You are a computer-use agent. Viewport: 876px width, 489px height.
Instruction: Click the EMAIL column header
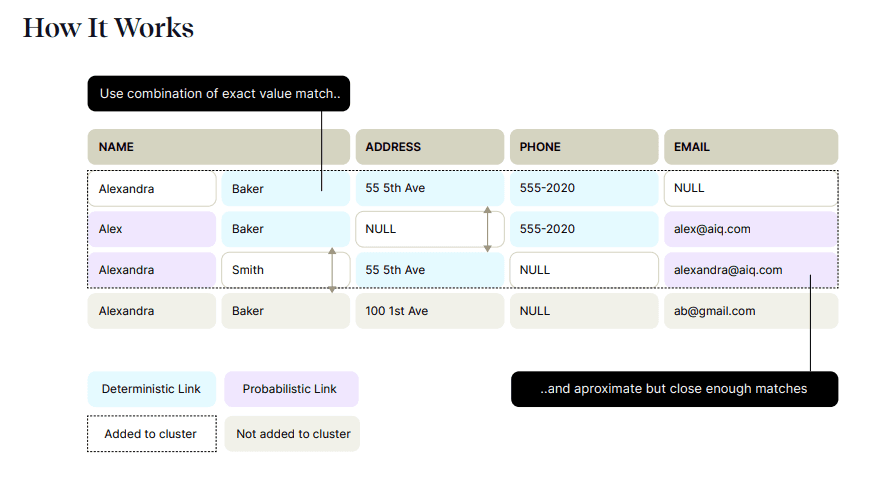tap(750, 147)
